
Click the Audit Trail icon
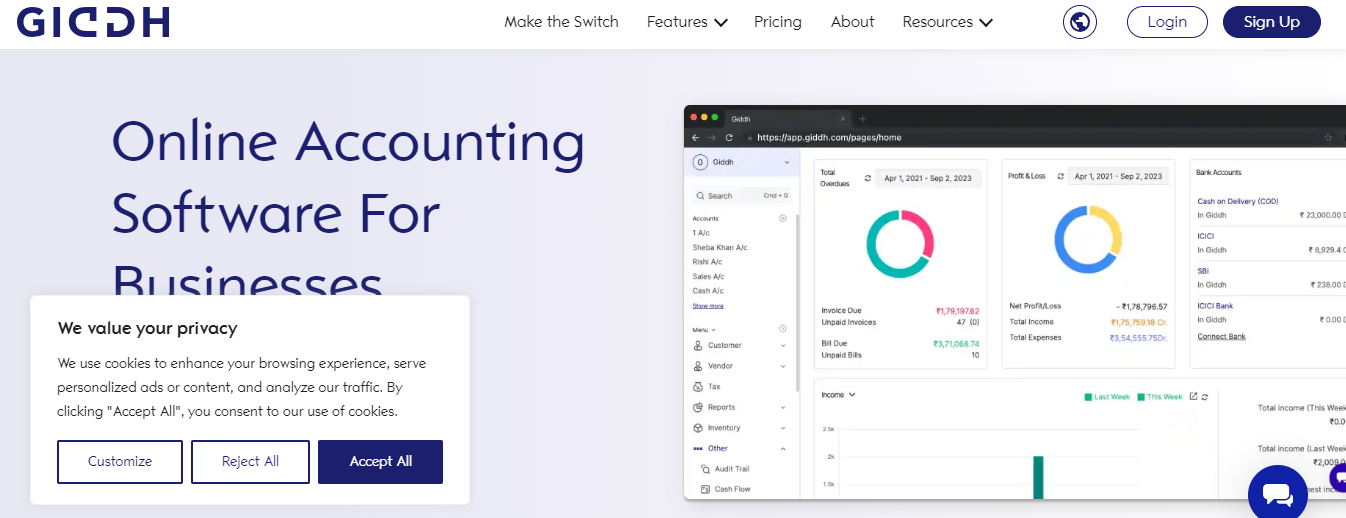click(x=705, y=469)
